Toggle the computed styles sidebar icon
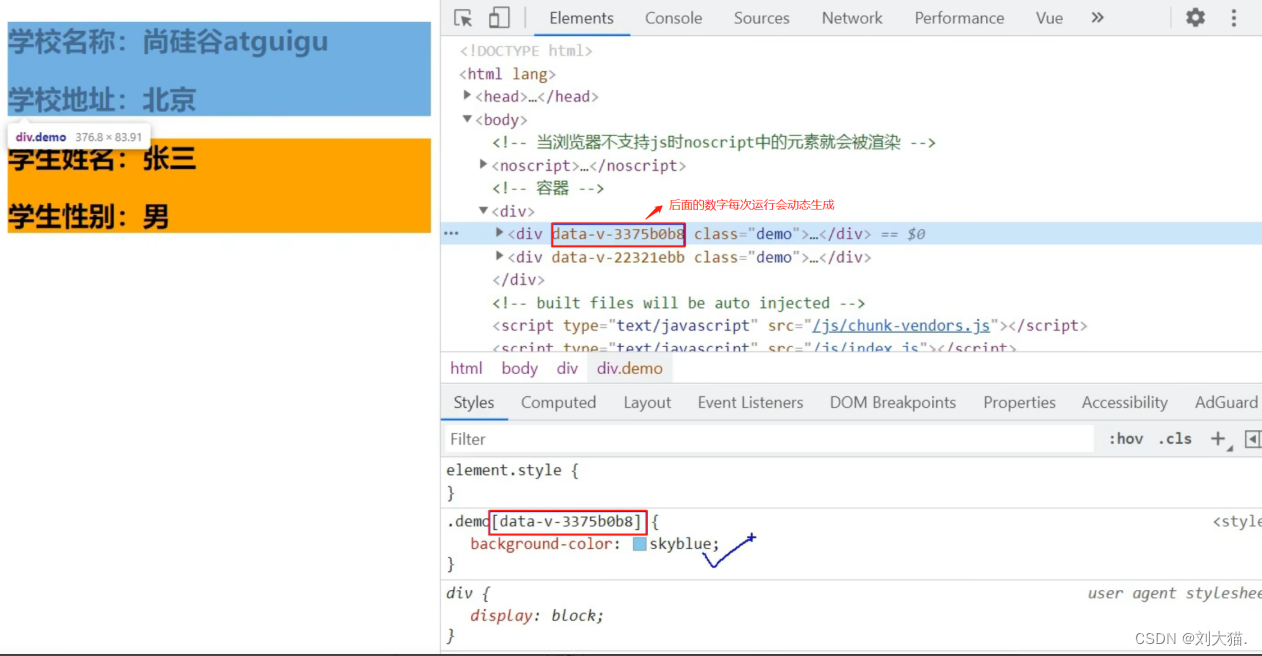Screen dimensions: 1262x656 click(1252, 439)
